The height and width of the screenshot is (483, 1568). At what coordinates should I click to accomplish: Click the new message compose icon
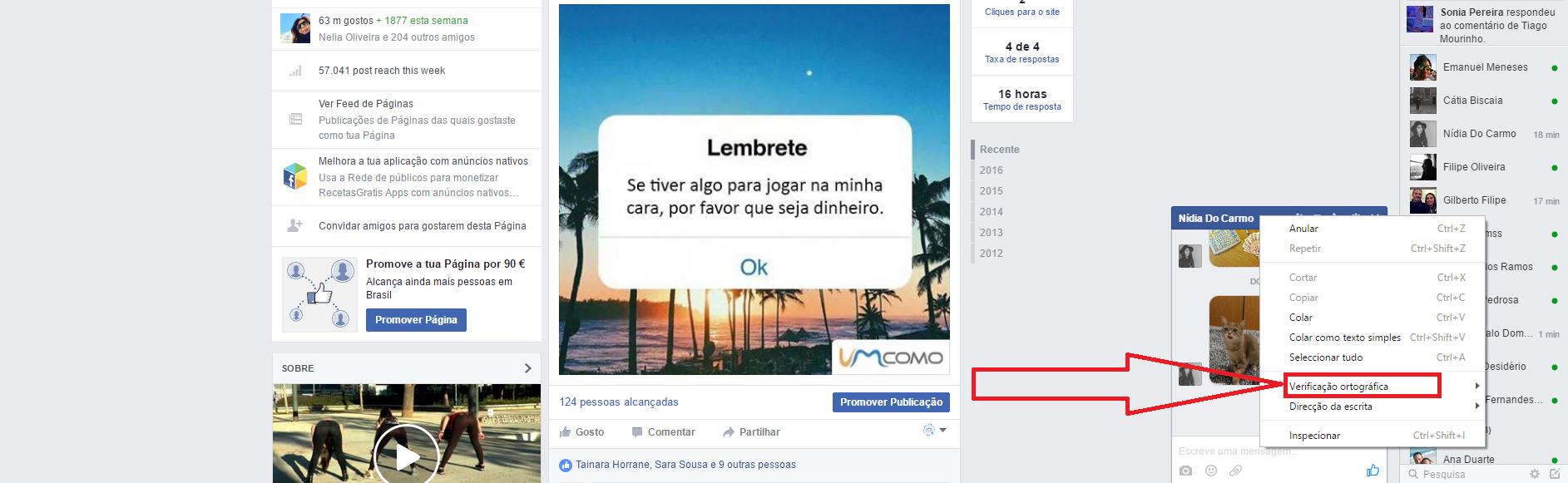coord(1556,474)
